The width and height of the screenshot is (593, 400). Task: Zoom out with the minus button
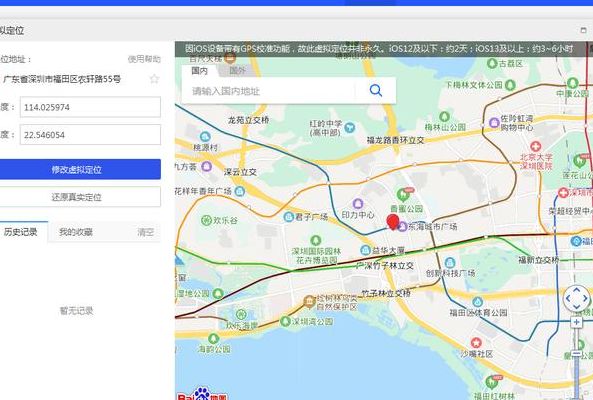576,353
